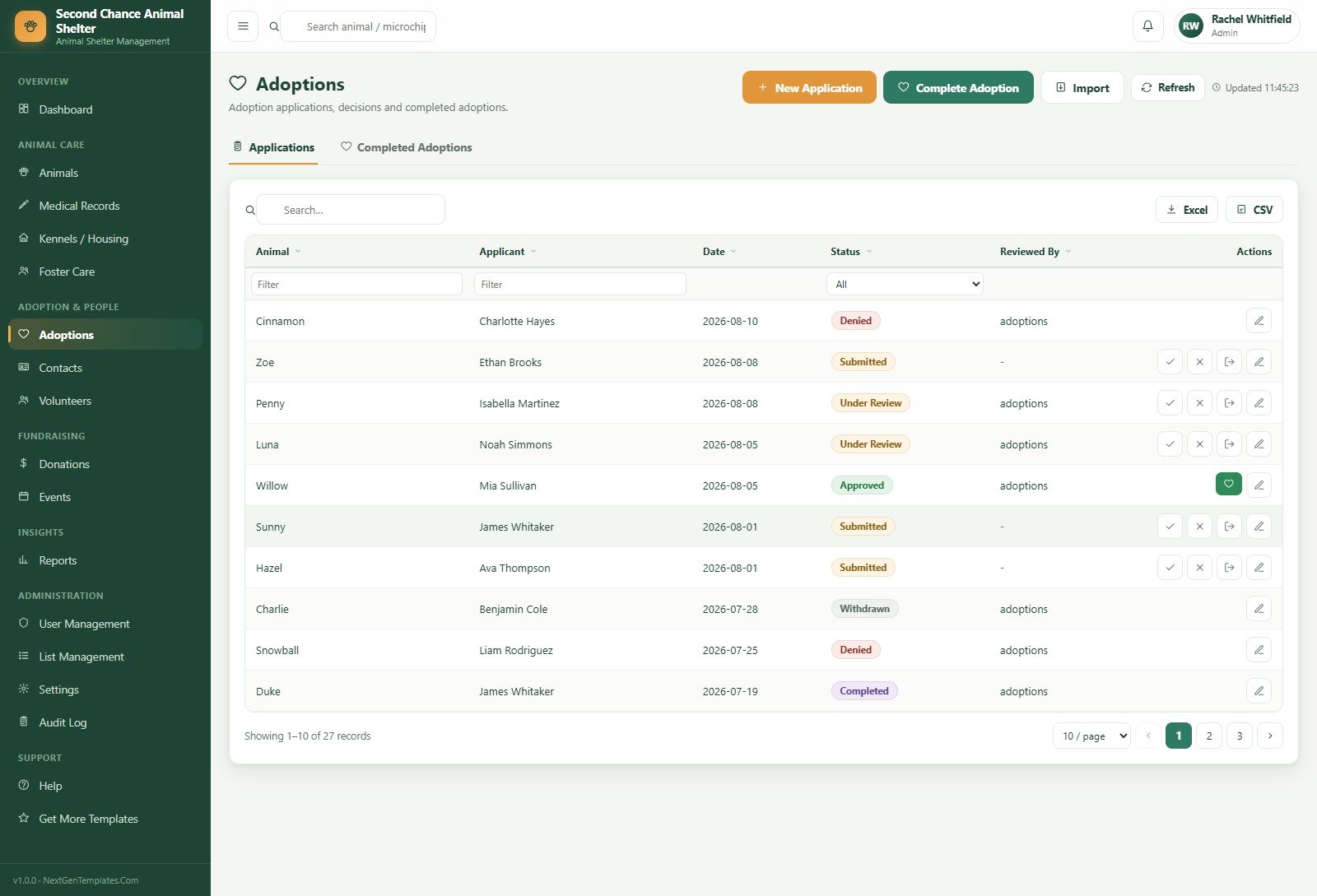The height and width of the screenshot is (896, 1317).
Task: Open the 10 / page size dropdown
Action: coord(1092,736)
